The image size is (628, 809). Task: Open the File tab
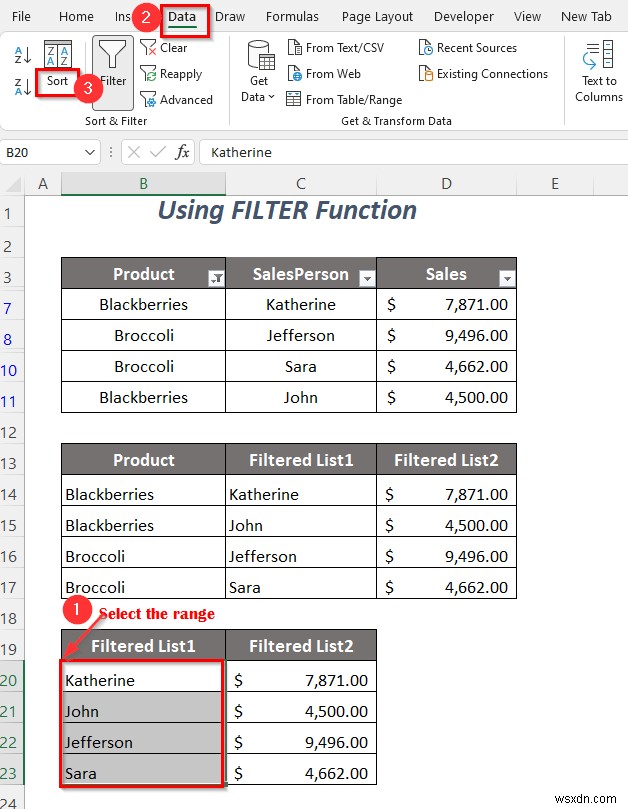click(x=21, y=17)
